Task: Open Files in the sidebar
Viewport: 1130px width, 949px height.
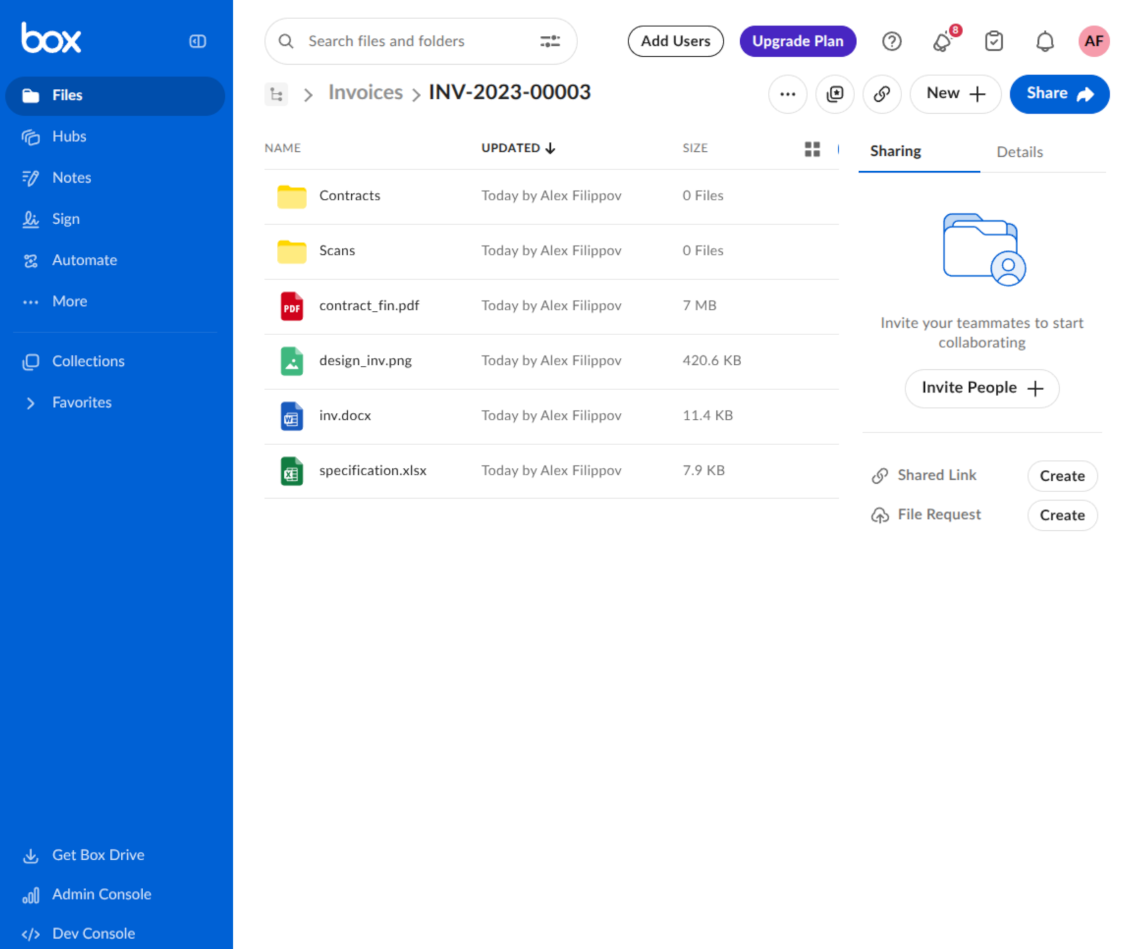Action: click(x=115, y=95)
